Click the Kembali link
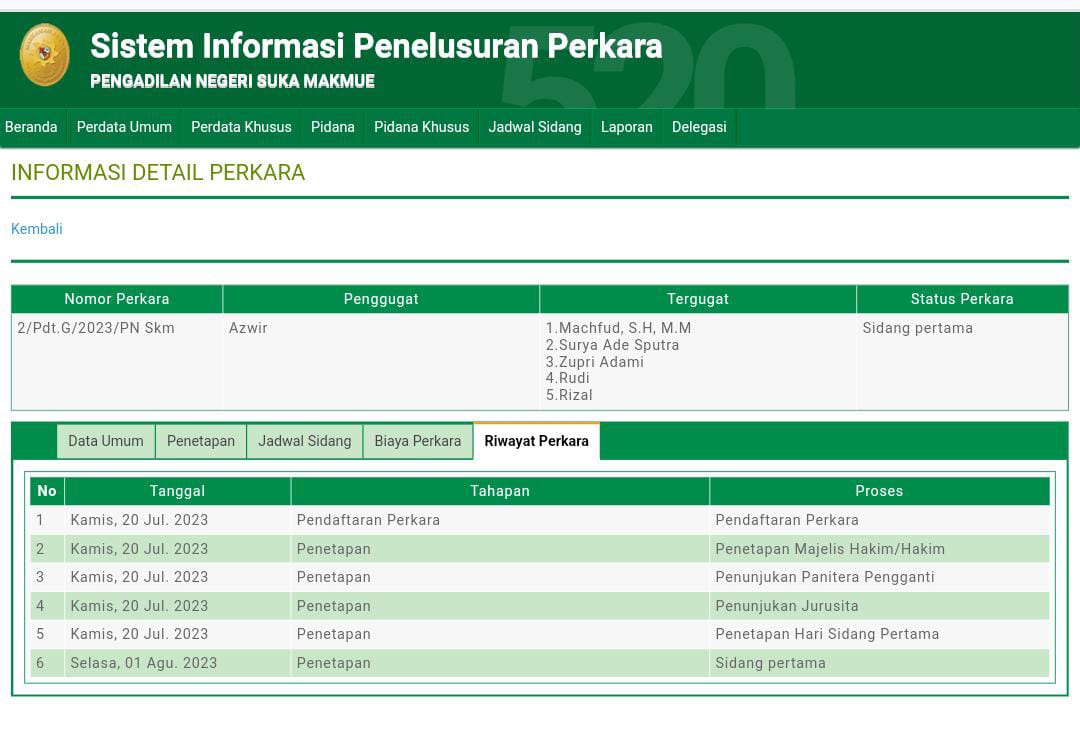Viewport: 1080px width, 730px height. (x=37, y=229)
